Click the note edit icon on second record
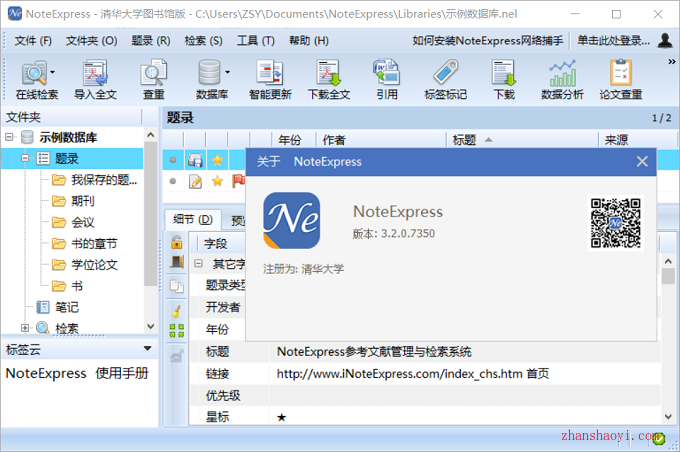 click(x=195, y=181)
